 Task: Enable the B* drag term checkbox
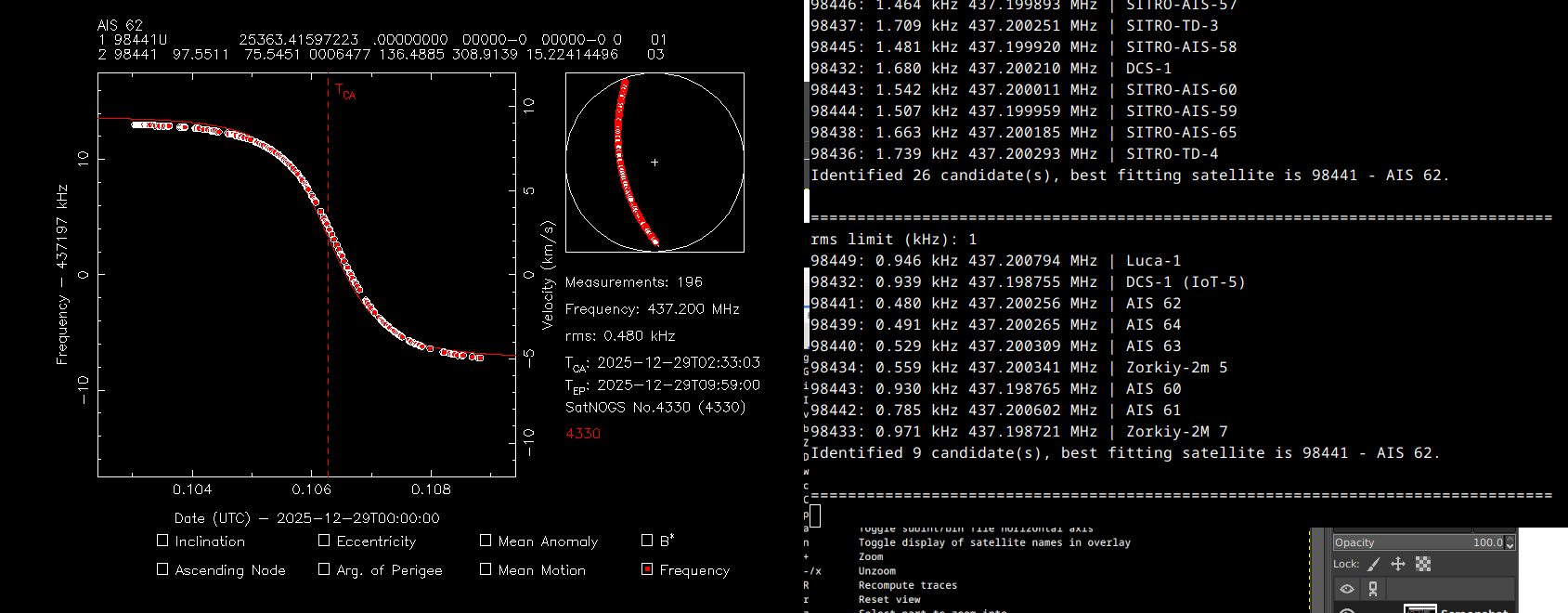coord(647,541)
